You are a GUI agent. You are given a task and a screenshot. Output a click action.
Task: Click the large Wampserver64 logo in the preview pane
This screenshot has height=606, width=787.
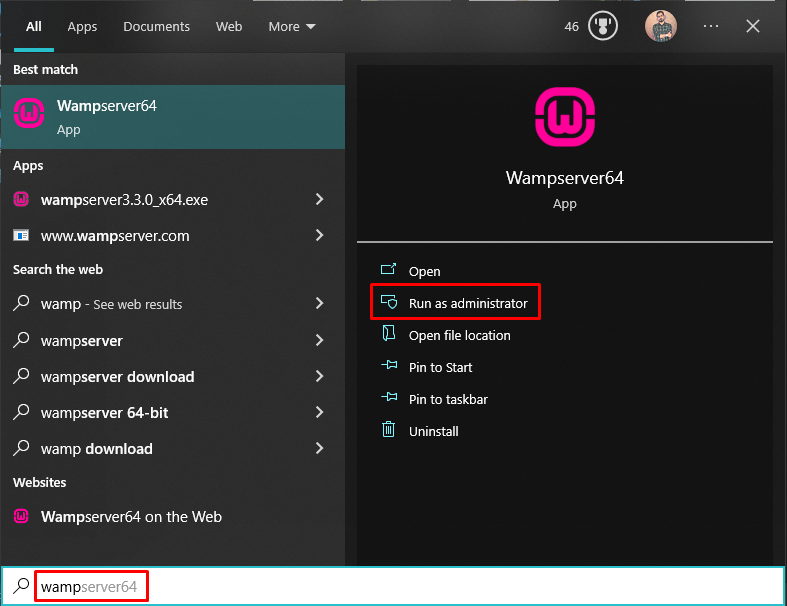pos(565,116)
